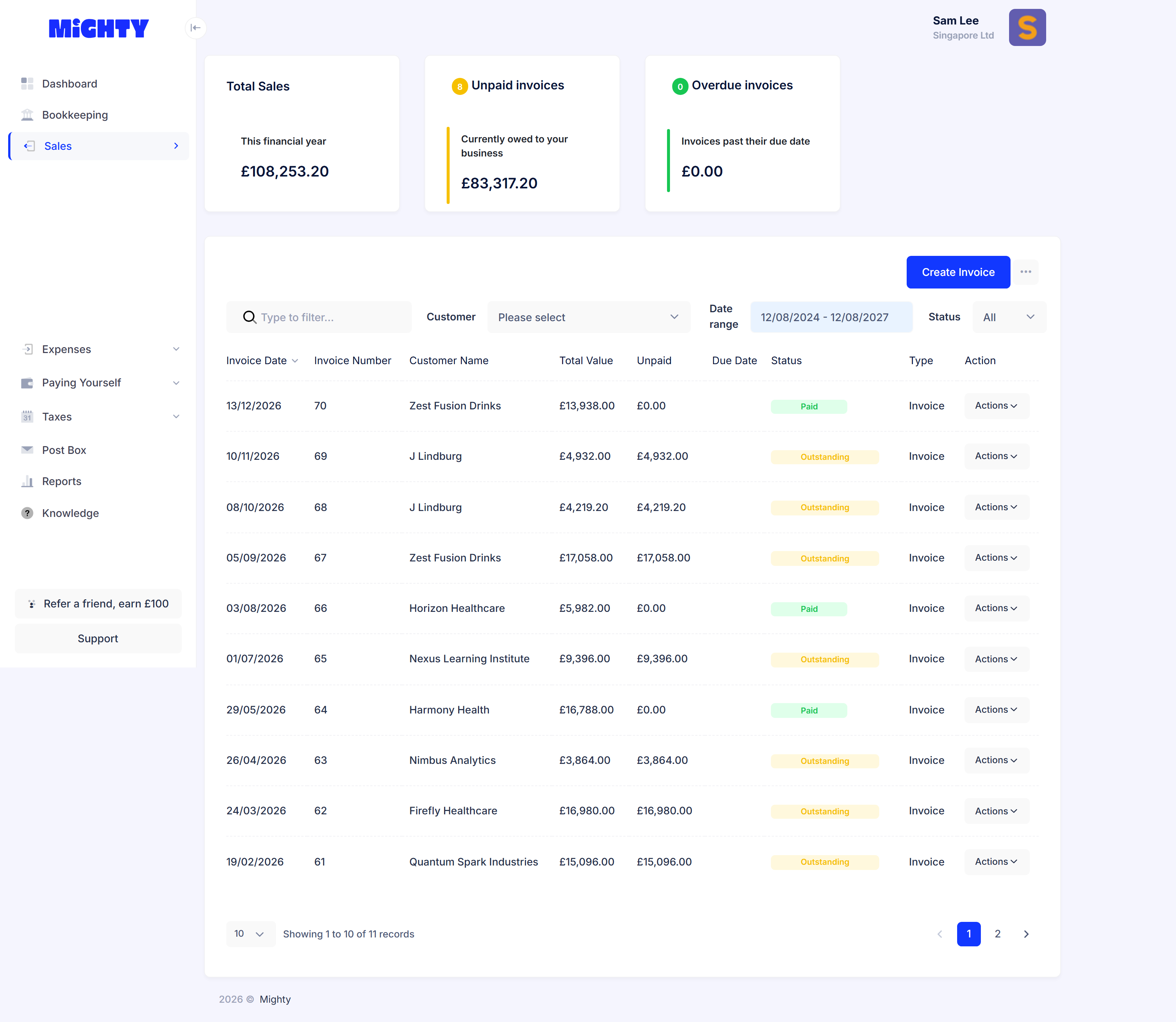Click Refer a friend, earn £100
Image resolution: width=1176 pixels, height=1022 pixels.
tap(98, 603)
